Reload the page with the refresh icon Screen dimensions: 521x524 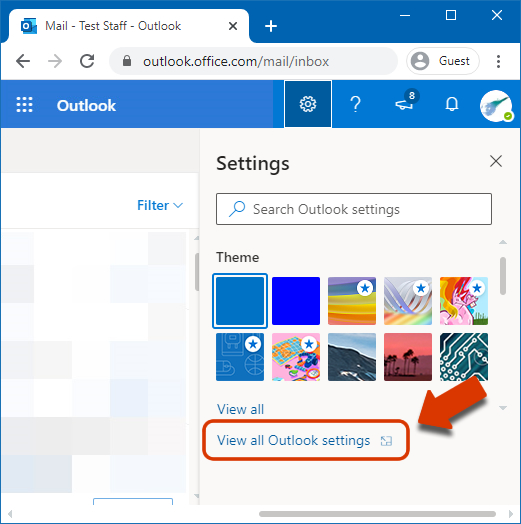point(87,61)
